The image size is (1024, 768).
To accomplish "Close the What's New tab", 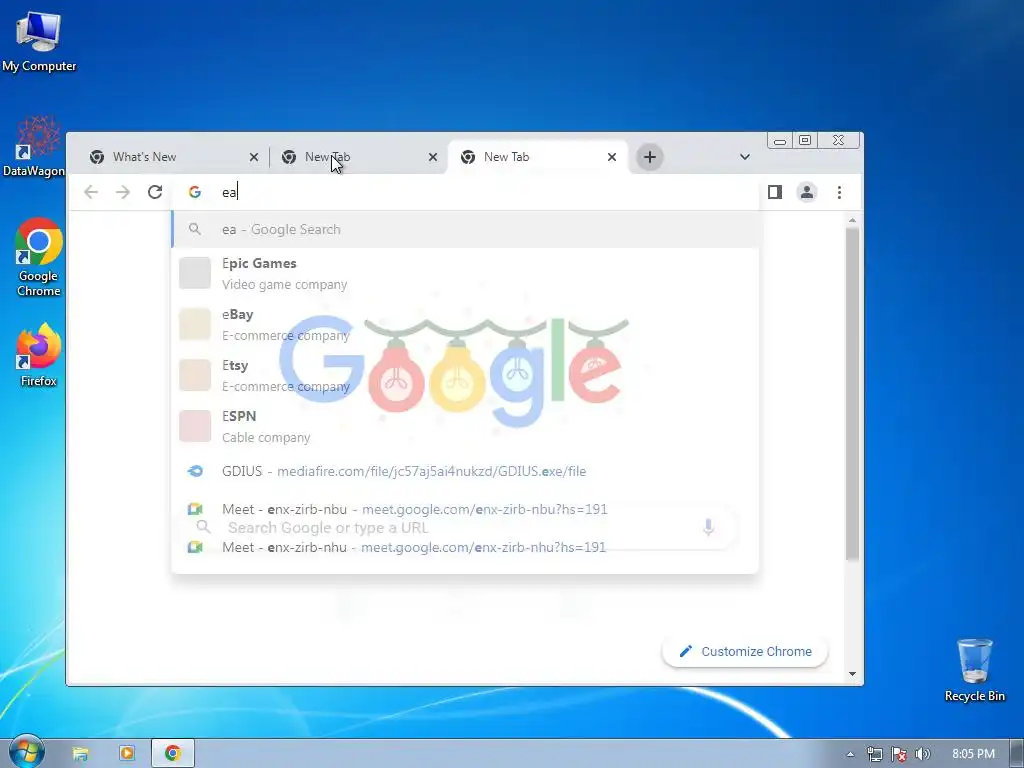I will click(254, 157).
